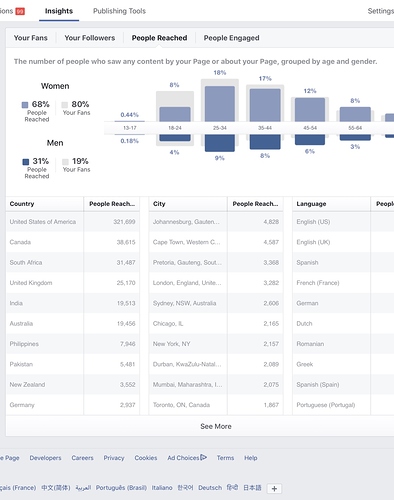Image resolution: width=394 pixels, height=500 pixels.
Task: Click the women 55-64 bar
Action: [355, 114]
